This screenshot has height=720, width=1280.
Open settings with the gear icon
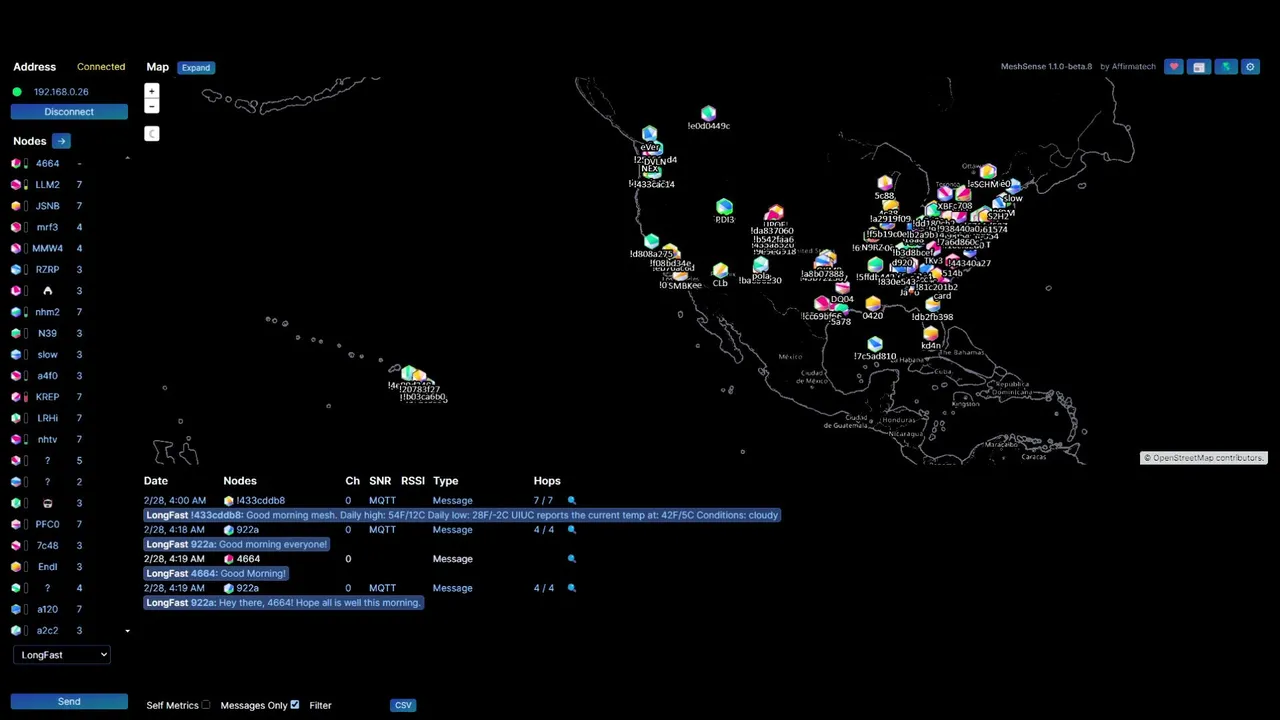click(1250, 67)
